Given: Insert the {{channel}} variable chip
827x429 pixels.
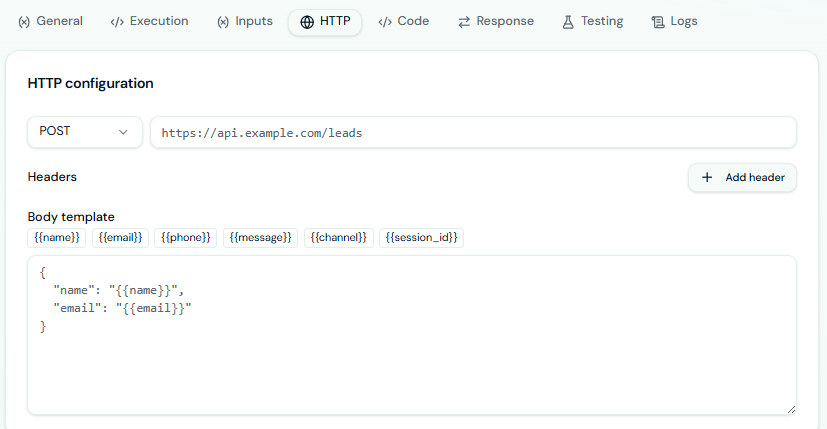Looking at the screenshot, I should pyautogui.click(x=339, y=237).
